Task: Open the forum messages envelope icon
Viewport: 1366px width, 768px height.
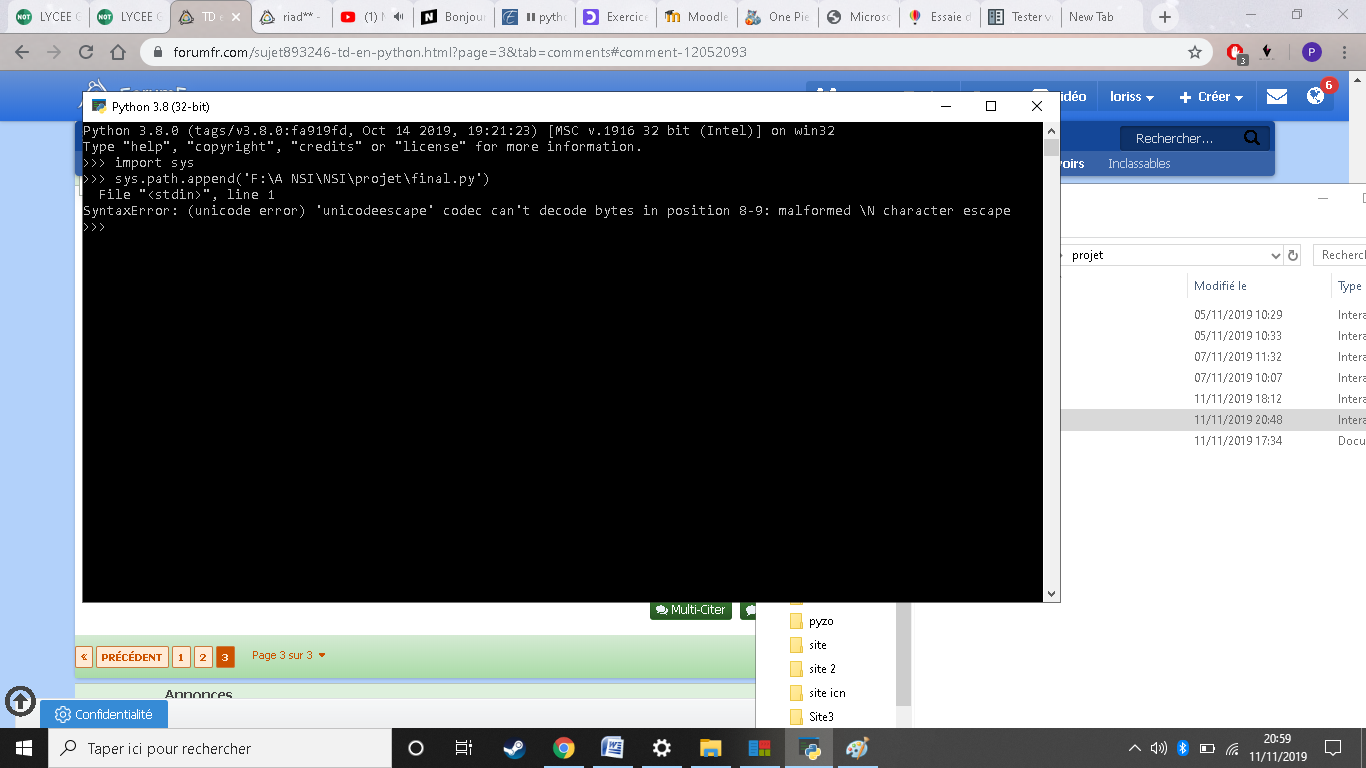Action: tap(1277, 97)
